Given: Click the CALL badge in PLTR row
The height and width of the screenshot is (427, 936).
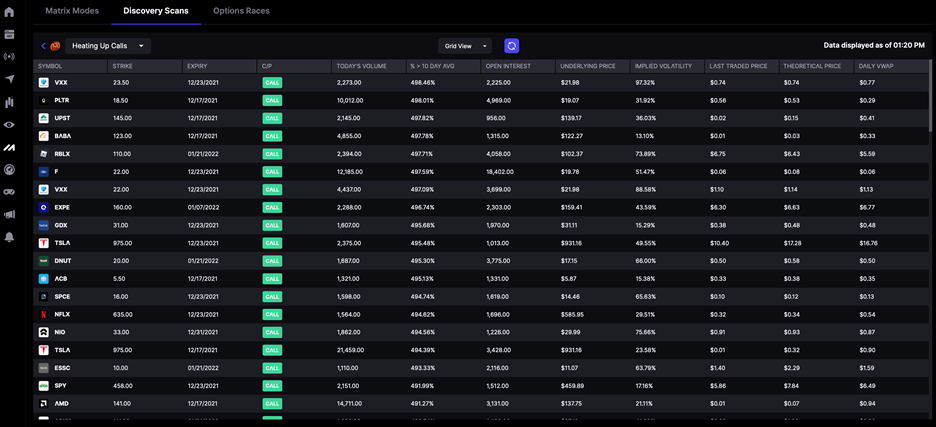Looking at the screenshot, I should coord(272,100).
